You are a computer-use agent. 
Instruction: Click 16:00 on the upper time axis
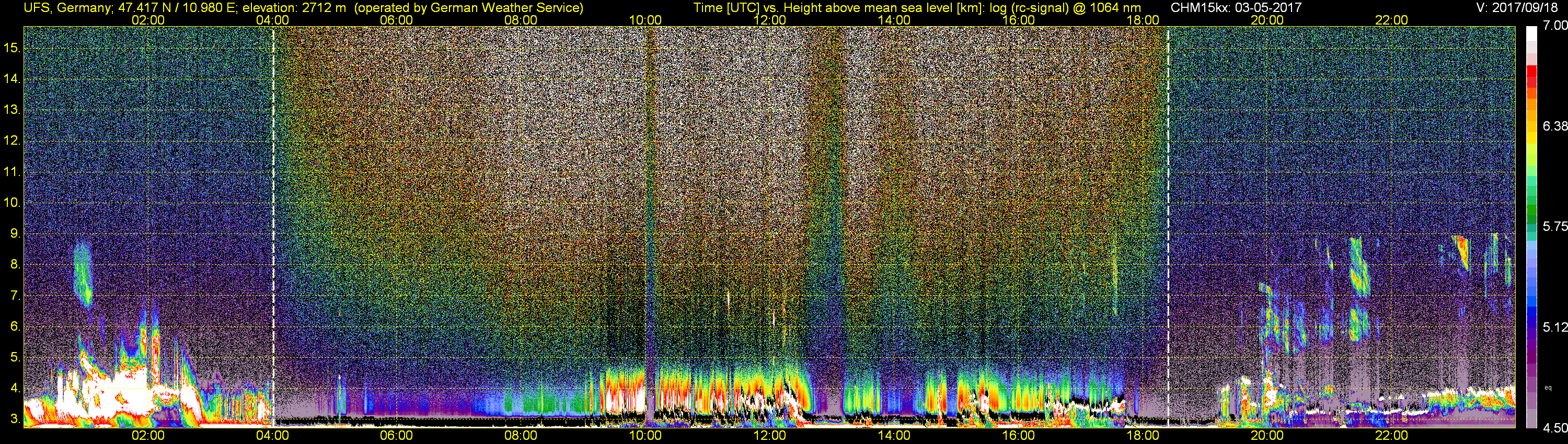pos(1018,20)
